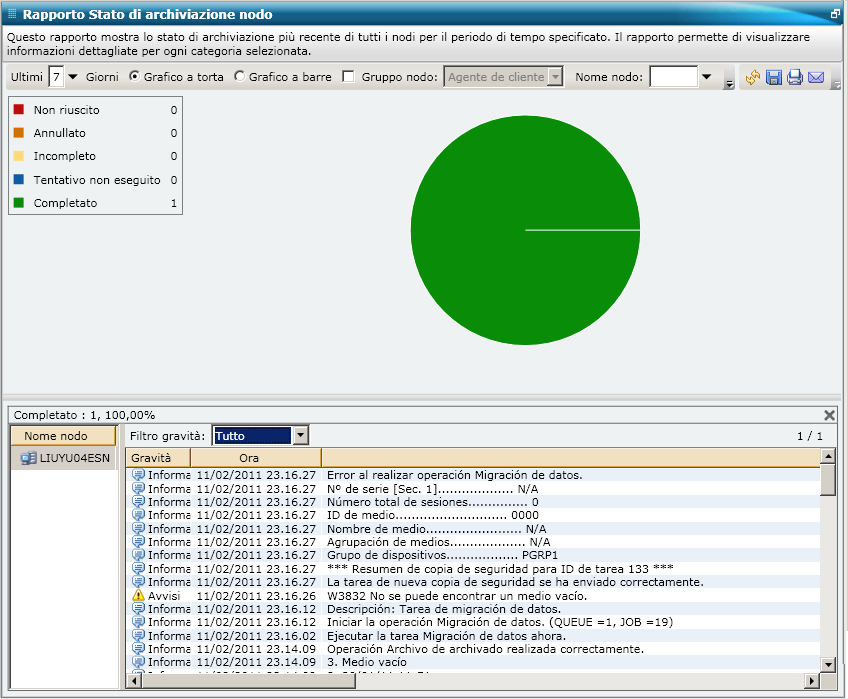The height and width of the screenshot is (699, 848).
Task: Click the report title grid icon
Action: pos(12,13)
